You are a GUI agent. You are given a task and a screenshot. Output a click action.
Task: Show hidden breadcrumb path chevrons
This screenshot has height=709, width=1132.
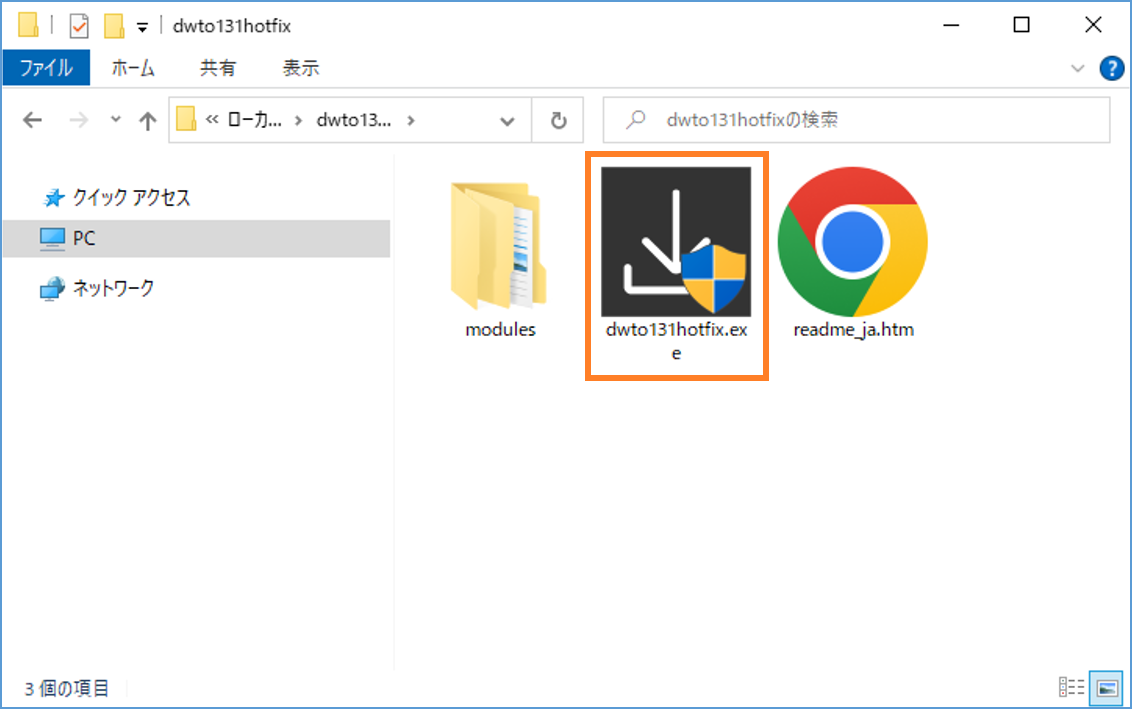click(x=212, y=120)
